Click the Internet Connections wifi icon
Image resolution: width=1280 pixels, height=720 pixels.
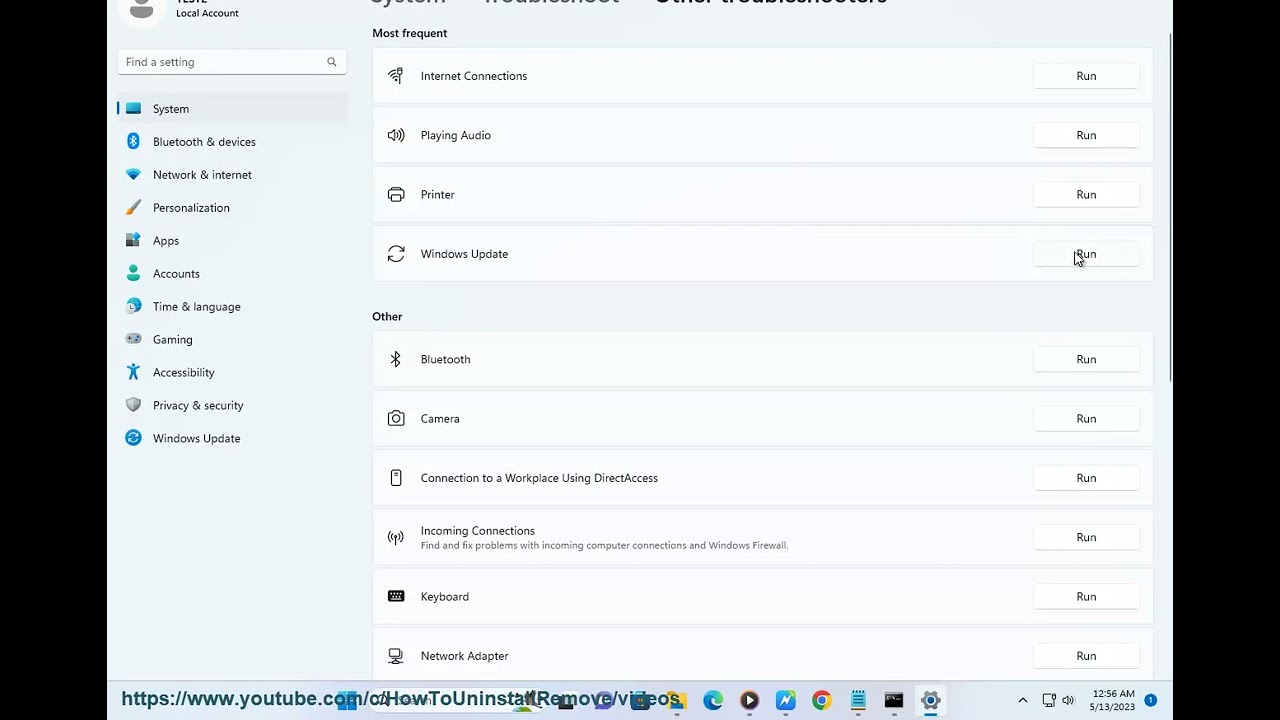point(396,76)
